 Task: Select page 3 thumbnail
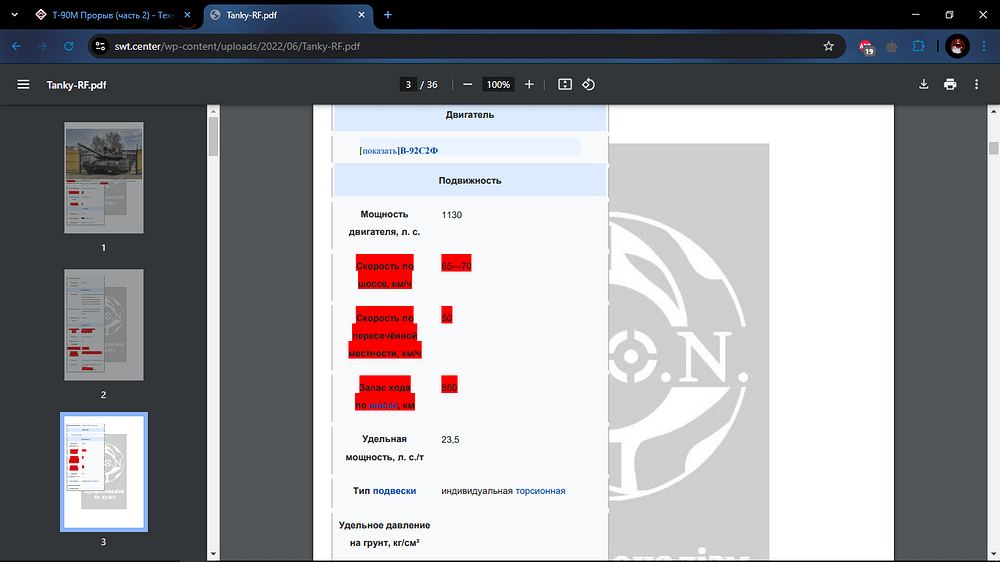104,472
